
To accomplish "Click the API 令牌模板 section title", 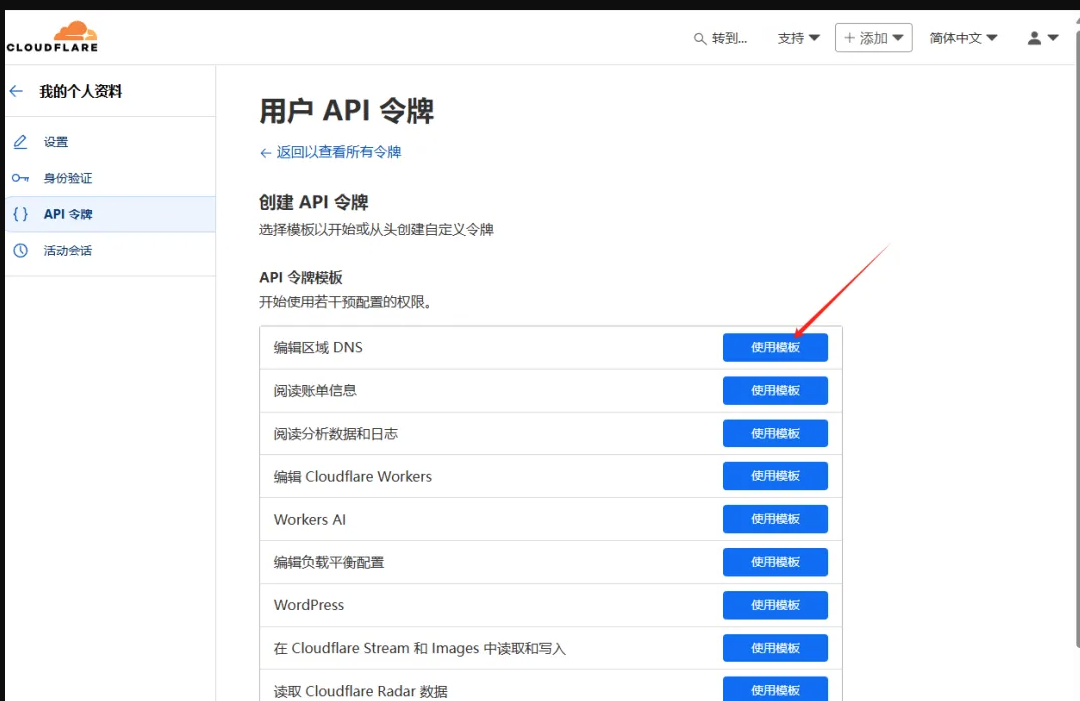I will point(300,278).
